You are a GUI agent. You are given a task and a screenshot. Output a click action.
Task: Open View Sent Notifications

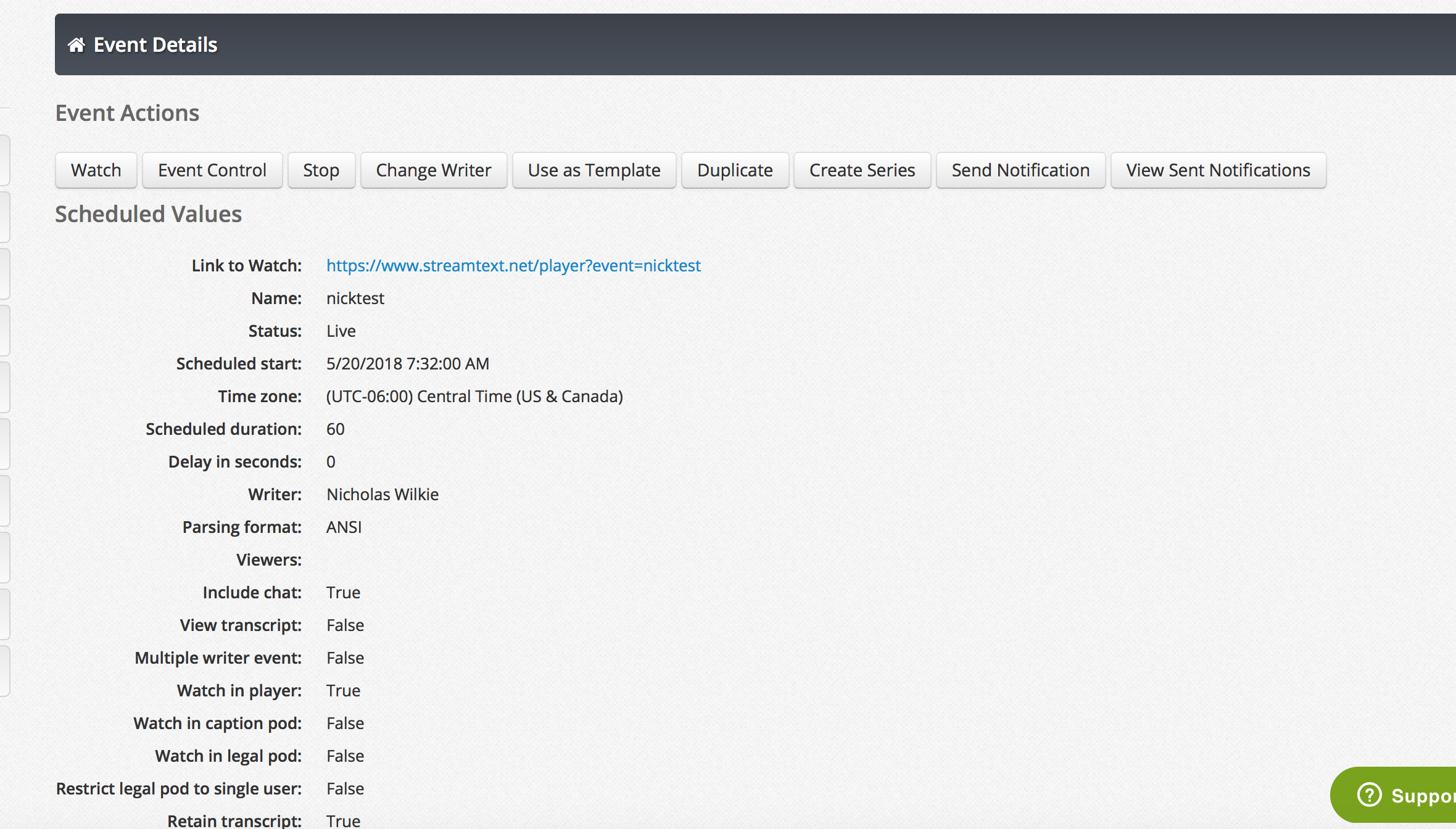click(1217, 170)
